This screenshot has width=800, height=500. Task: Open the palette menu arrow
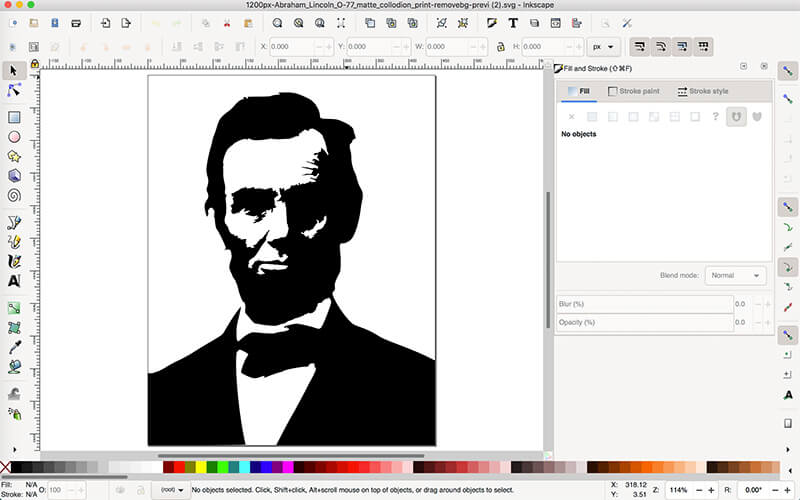click(x=790, y=470)
